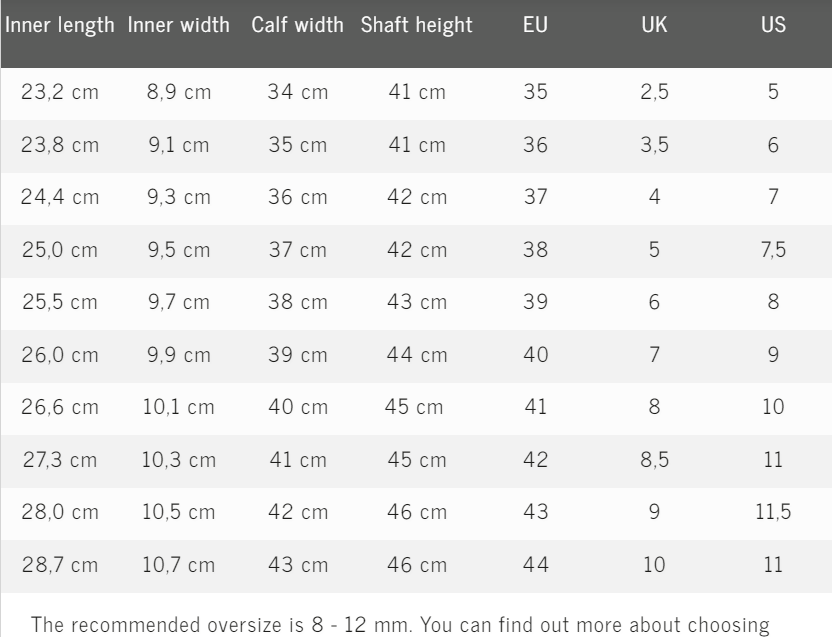Click the UK size 8,5 cell
This screenshot has height=637, width=832.
(654, 460)
